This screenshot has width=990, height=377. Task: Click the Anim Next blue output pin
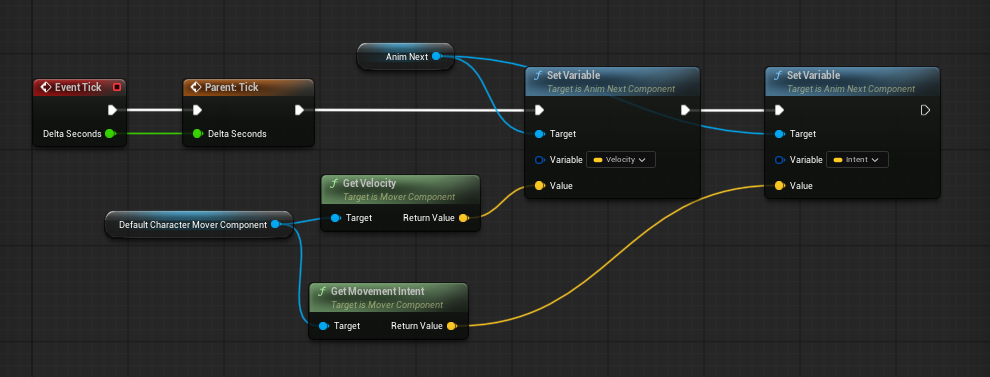[436, 57]
